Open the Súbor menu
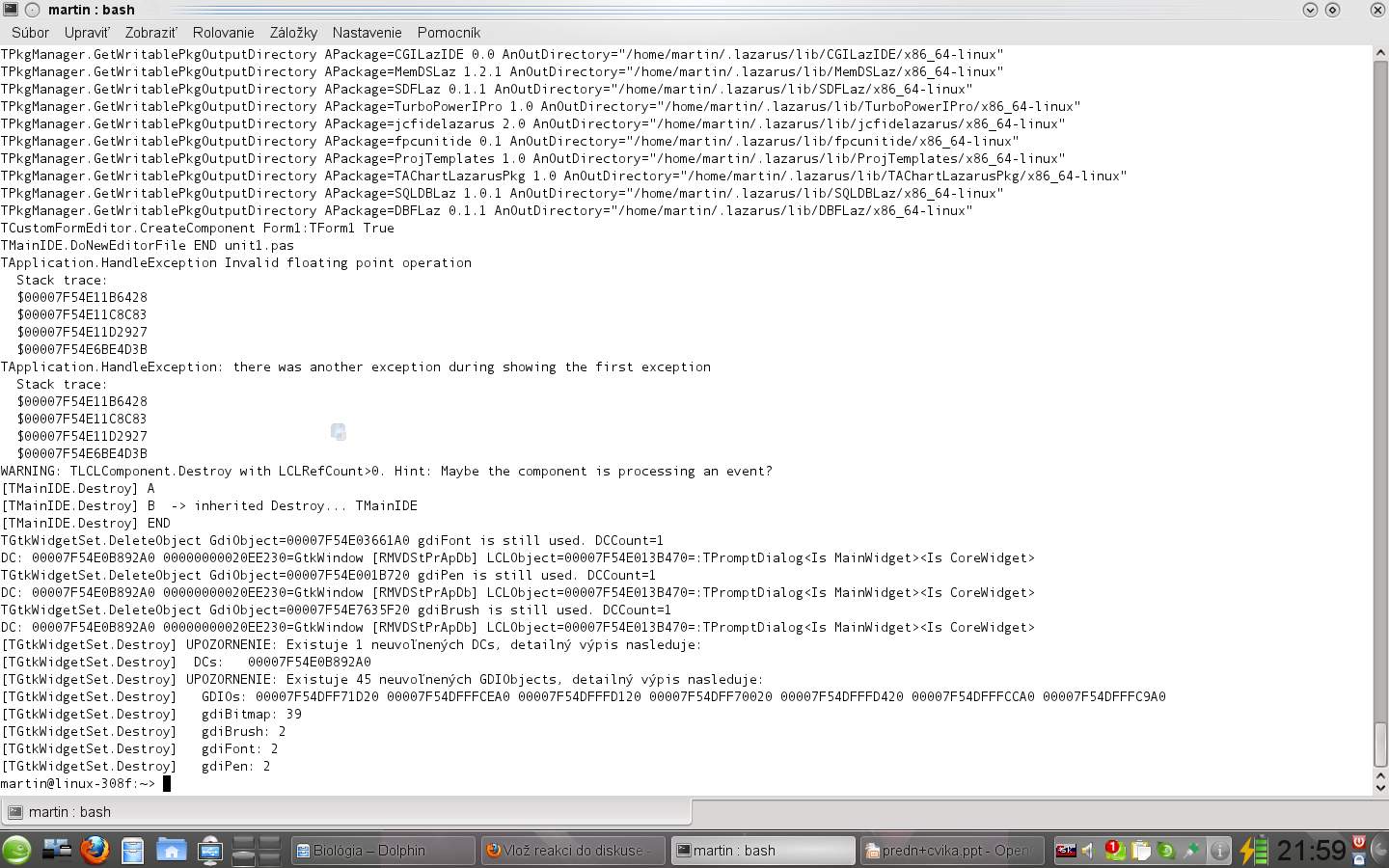This screenshot has height=868, width=1389. pyautogui.click(x=30, y=33)
